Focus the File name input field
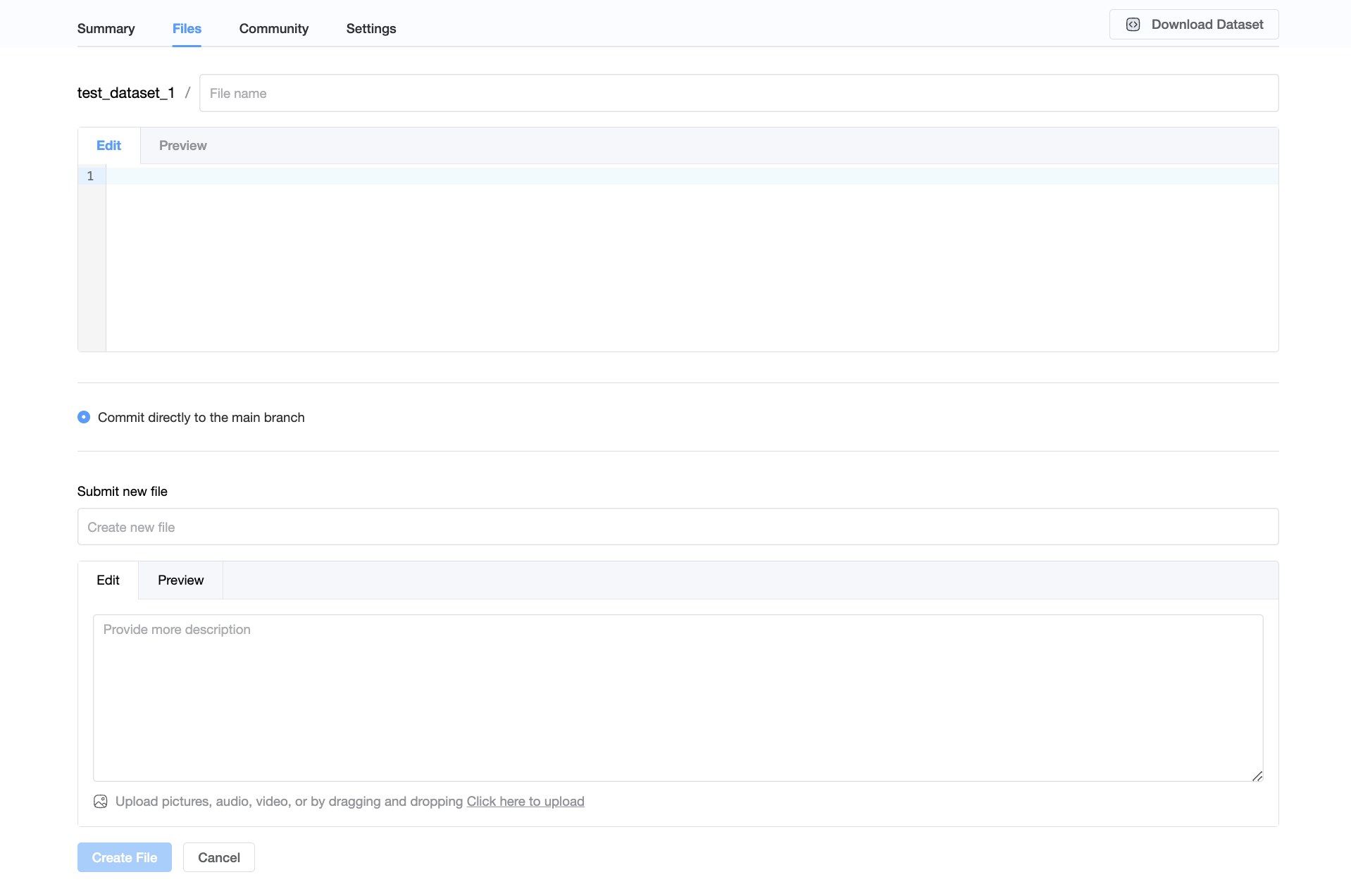 (x=738, y=93)
